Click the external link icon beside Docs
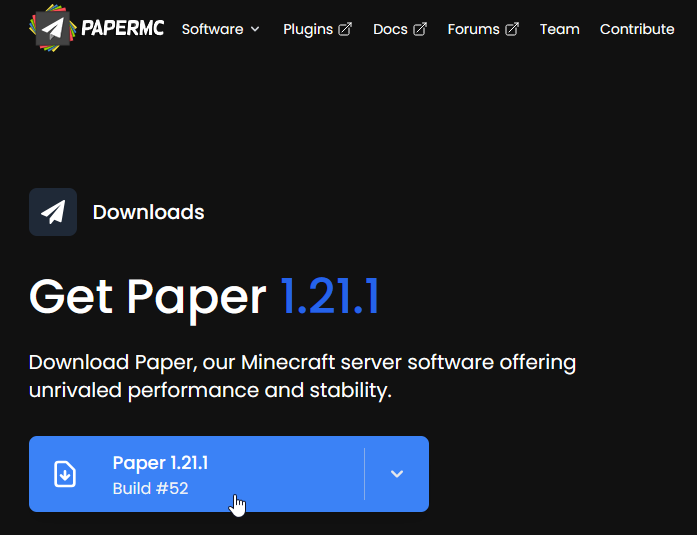Image resolution: width=697 pixels, height=535 pixels. click(420, 29)
